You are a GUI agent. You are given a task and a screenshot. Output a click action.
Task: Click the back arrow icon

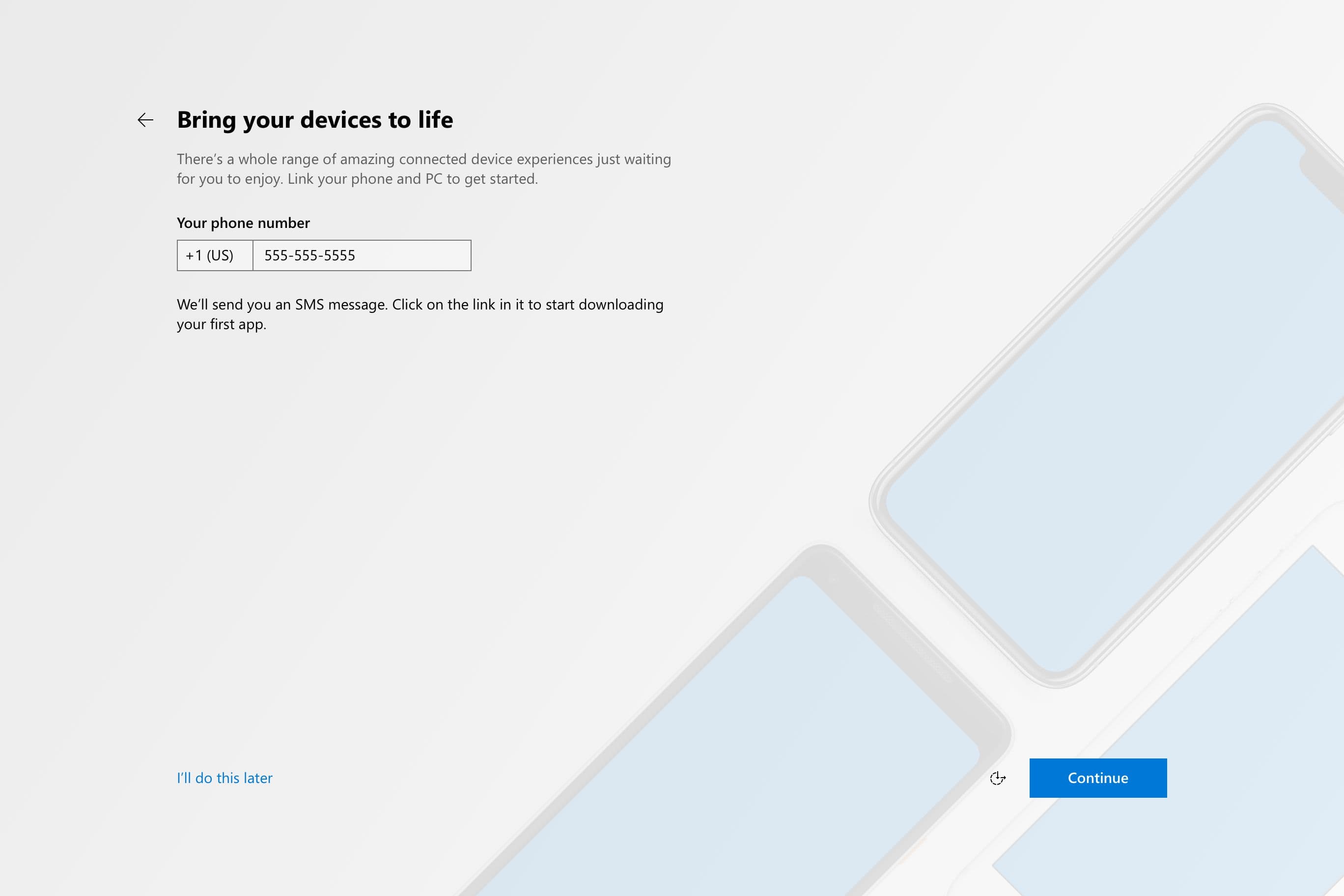click(x=146, y=120)
